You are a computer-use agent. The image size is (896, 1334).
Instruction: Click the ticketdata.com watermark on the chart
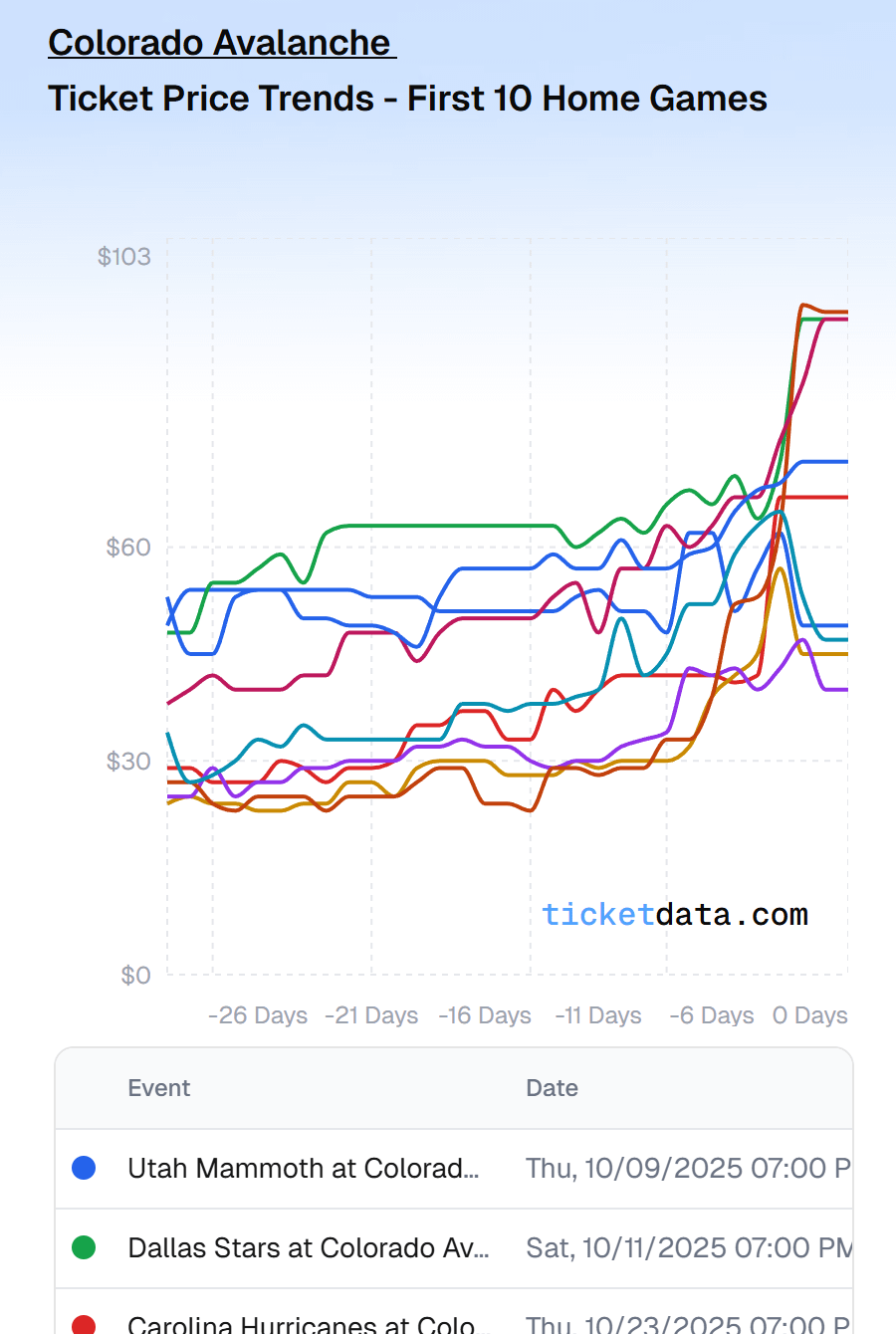[675, 914]
